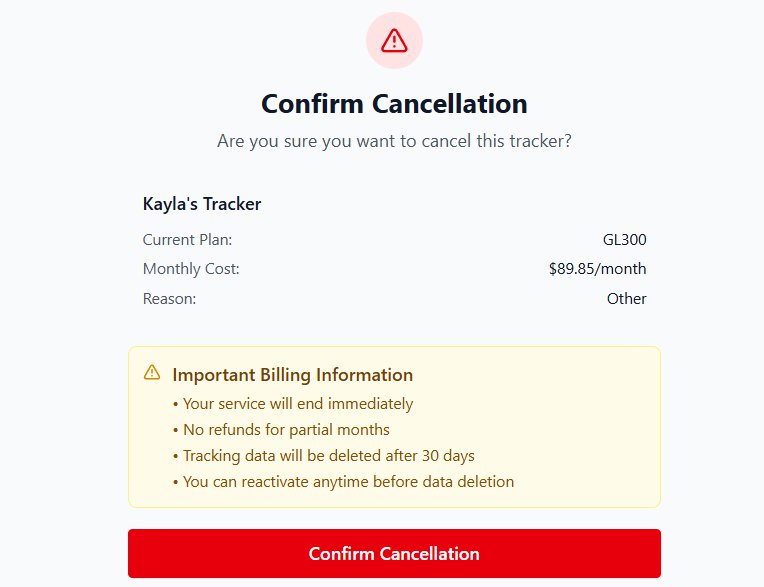Click the Important Billing Information heading
The height and width of the screenshot is (587, 764).
coord(292,375)
